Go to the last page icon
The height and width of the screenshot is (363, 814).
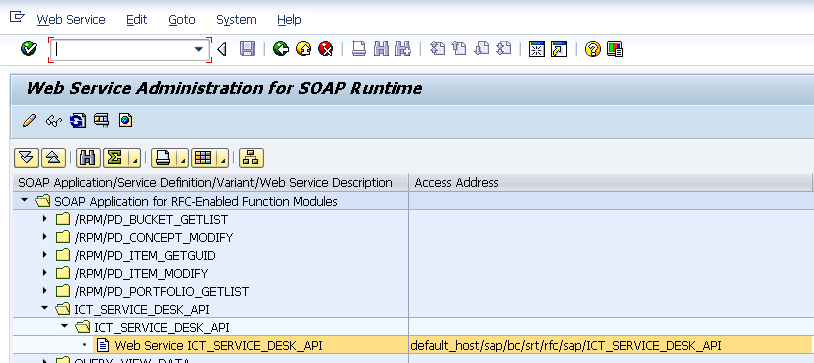tap(504, 49)
